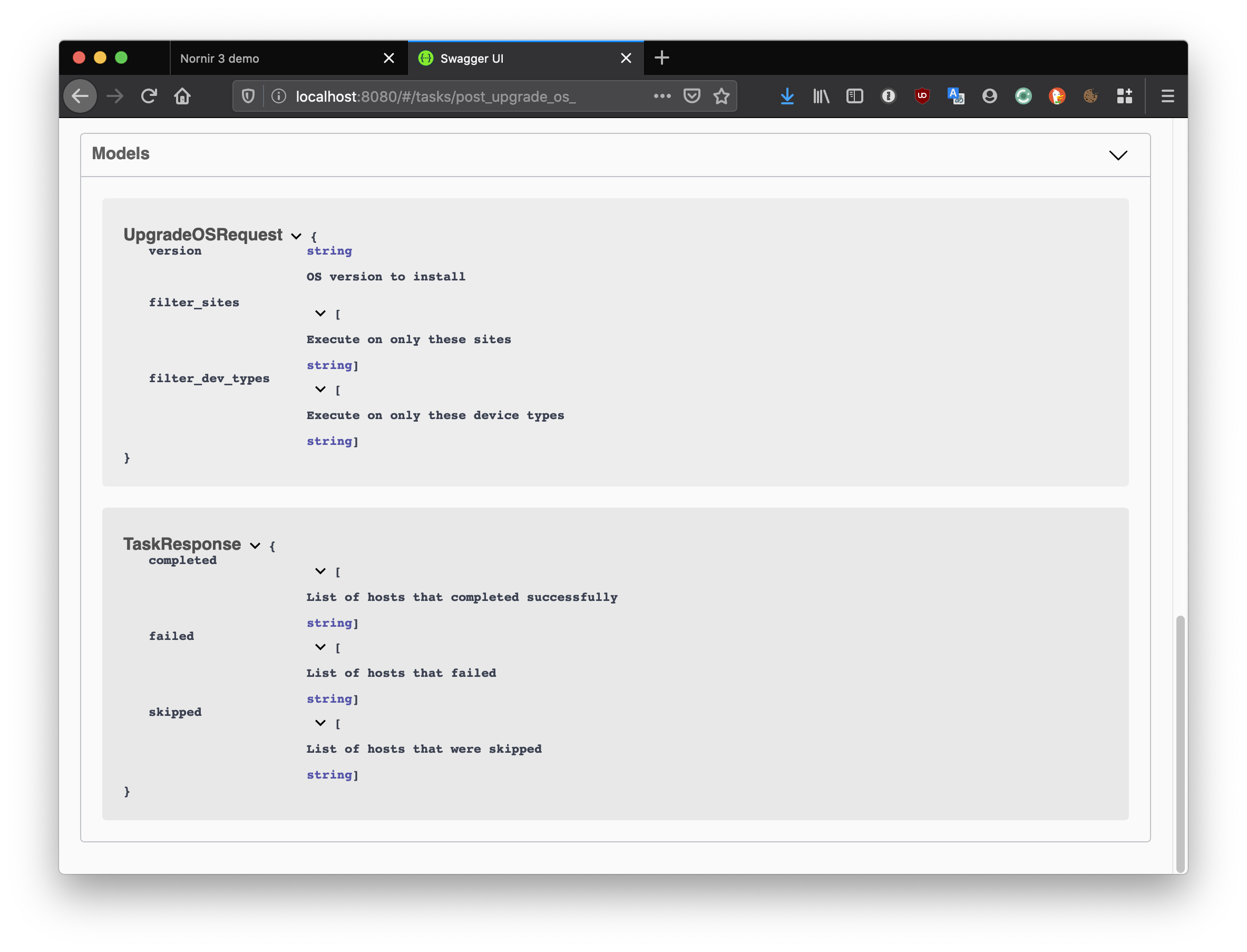
Task: Open page actions three-dot menu
Action: [x=662, y=96]
